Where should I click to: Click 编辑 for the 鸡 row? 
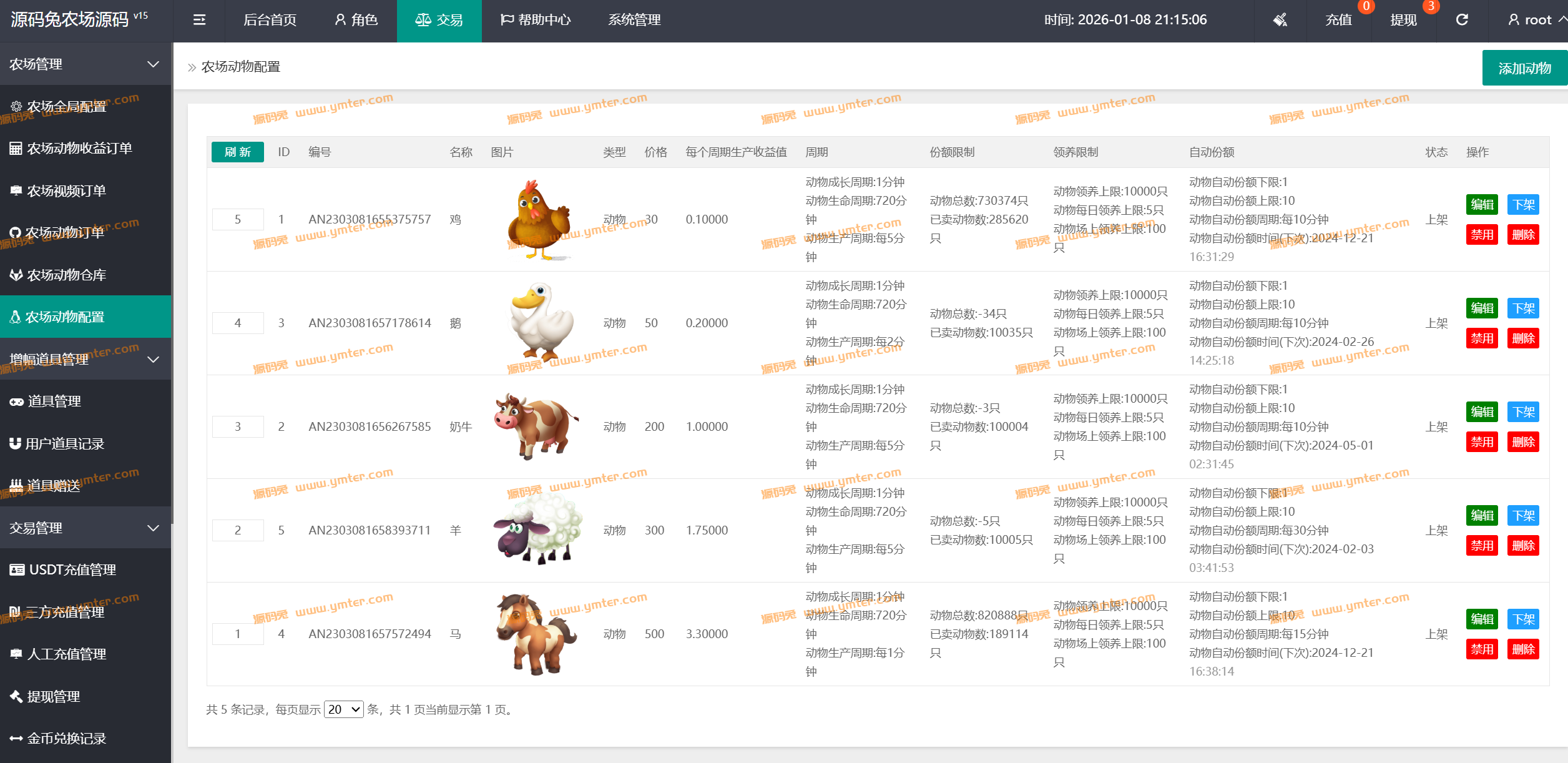point(1481,204)
